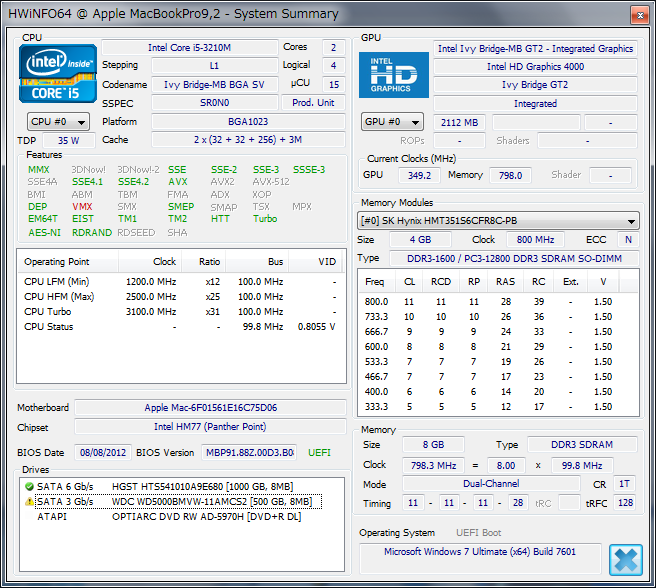Select the 800.0 frequency timing row
This screenshot has height=588, width=656.
498,302
